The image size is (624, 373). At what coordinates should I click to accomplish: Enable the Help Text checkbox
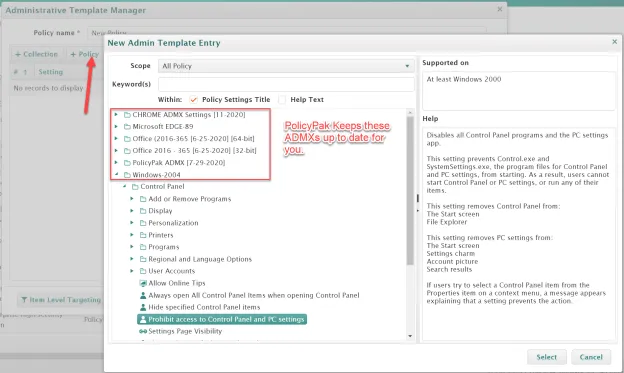(x=282, y=100)
